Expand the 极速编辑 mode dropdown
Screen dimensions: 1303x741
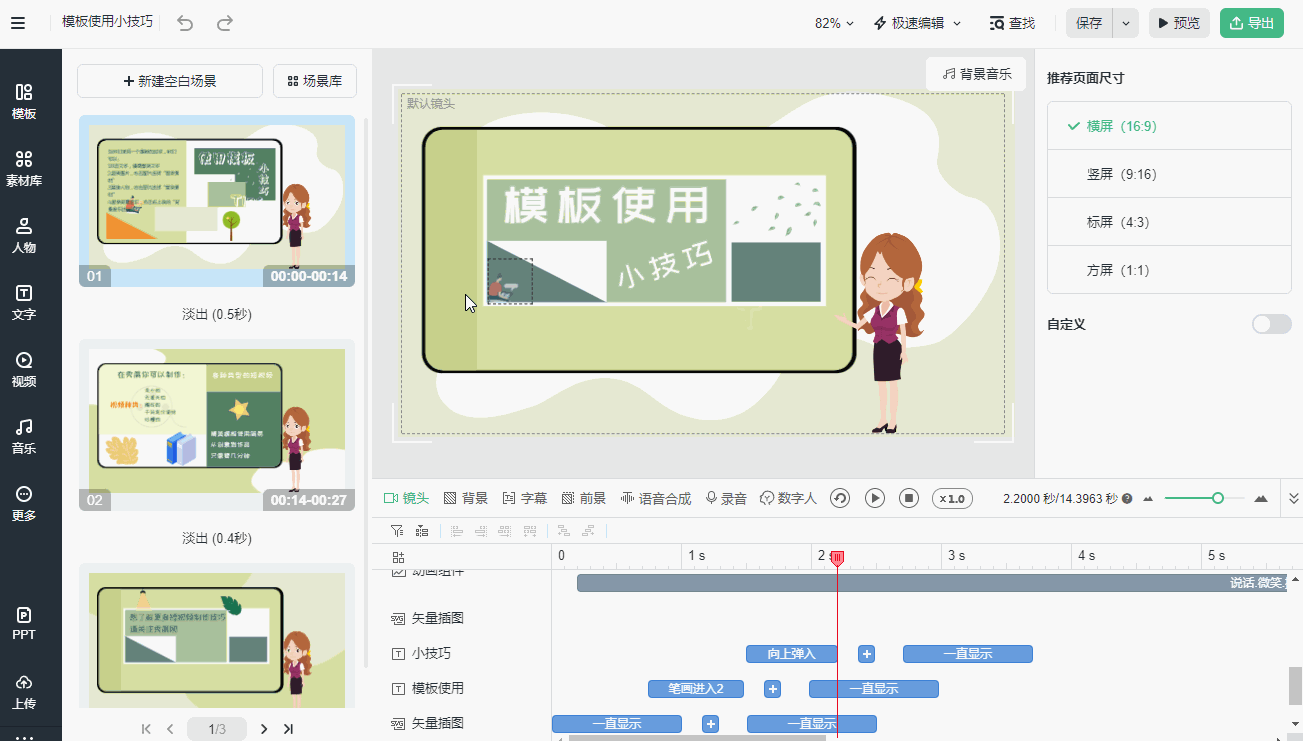[x=917, y=23]
